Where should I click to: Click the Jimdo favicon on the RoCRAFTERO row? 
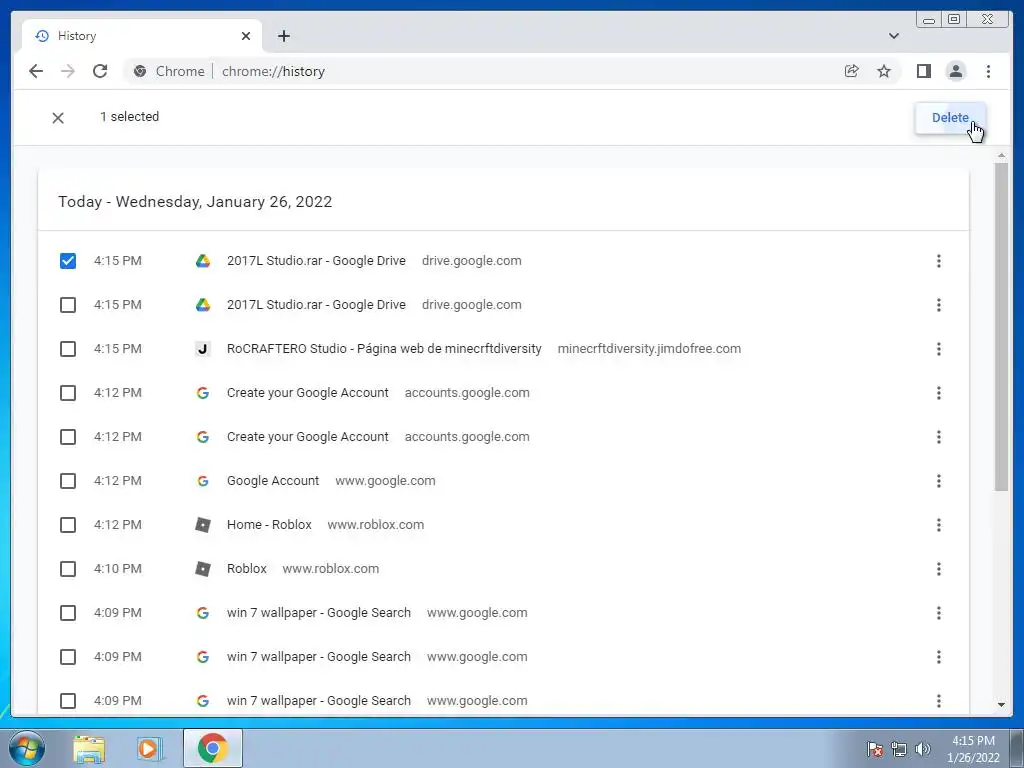pyautogui.click(x=202, y=349)
